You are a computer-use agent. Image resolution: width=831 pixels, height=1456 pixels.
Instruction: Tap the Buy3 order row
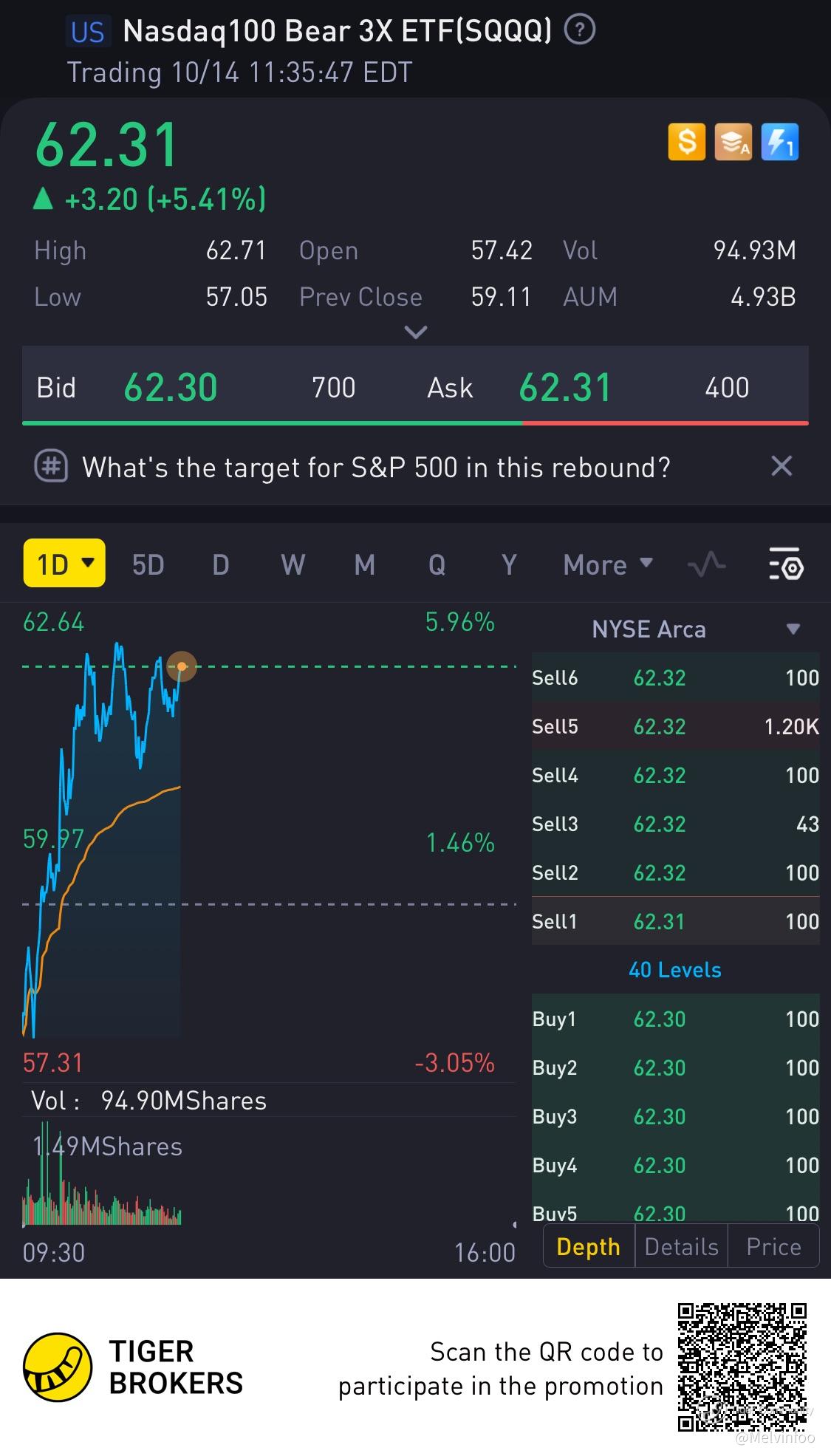676,1116
